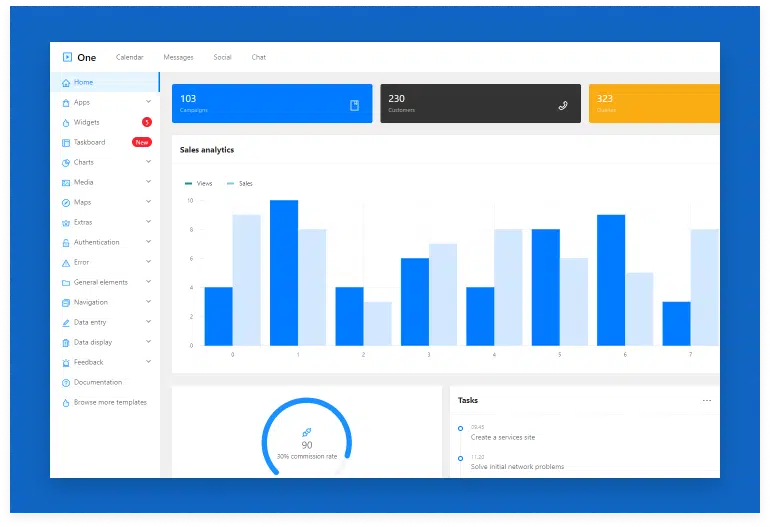Toggle the Views legend series
The image size is (770, 527).
point(199,184)
